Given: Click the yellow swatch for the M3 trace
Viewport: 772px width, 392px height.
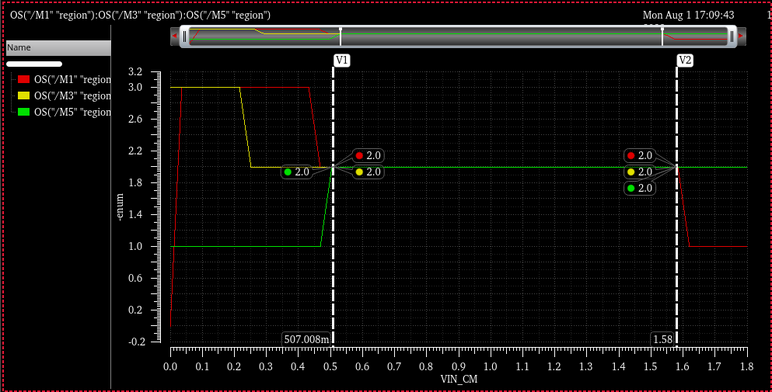Looking at the screenshot, I should pos(24,96).
